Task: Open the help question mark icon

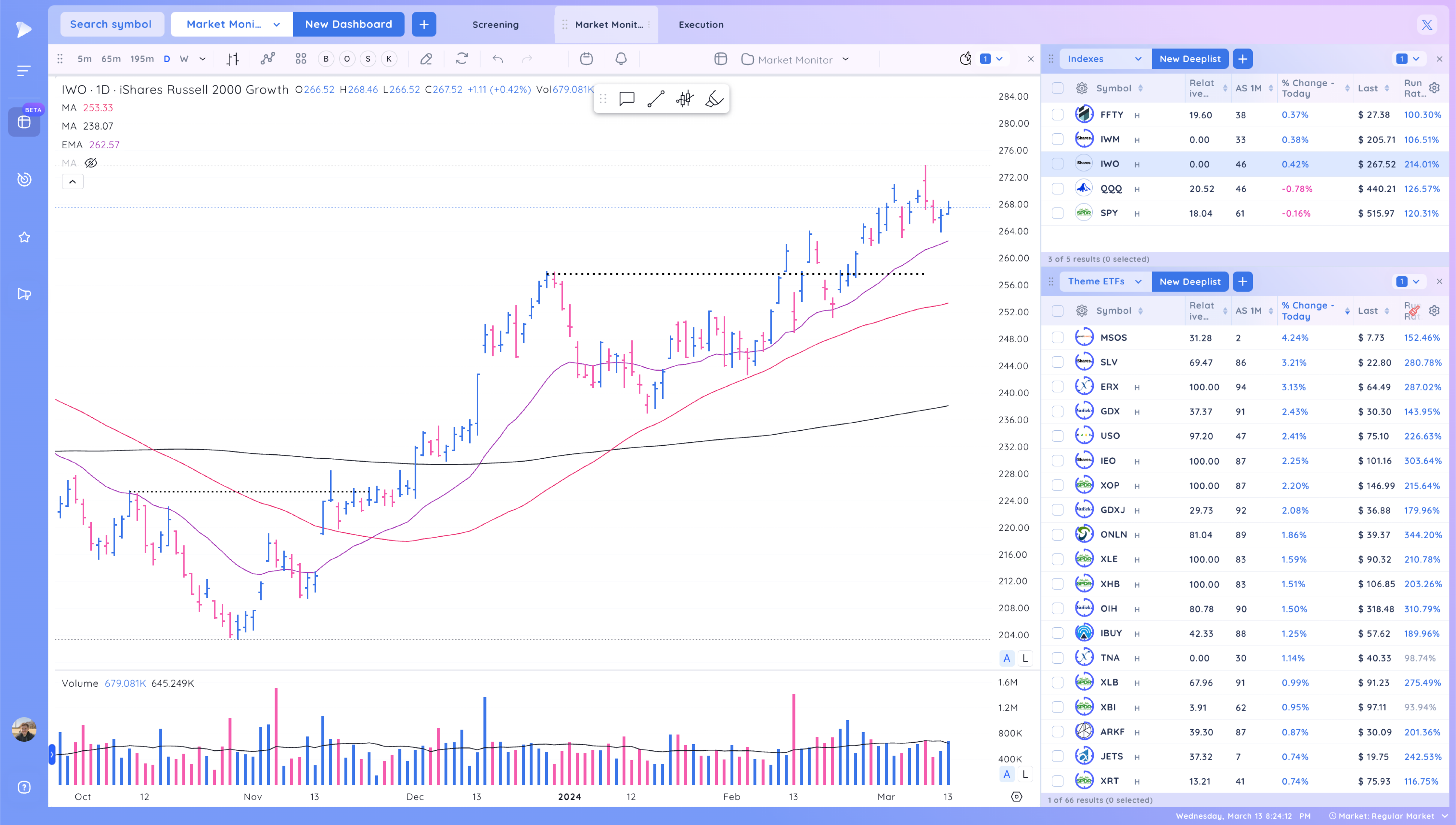Action: click(x=24, y=787)
